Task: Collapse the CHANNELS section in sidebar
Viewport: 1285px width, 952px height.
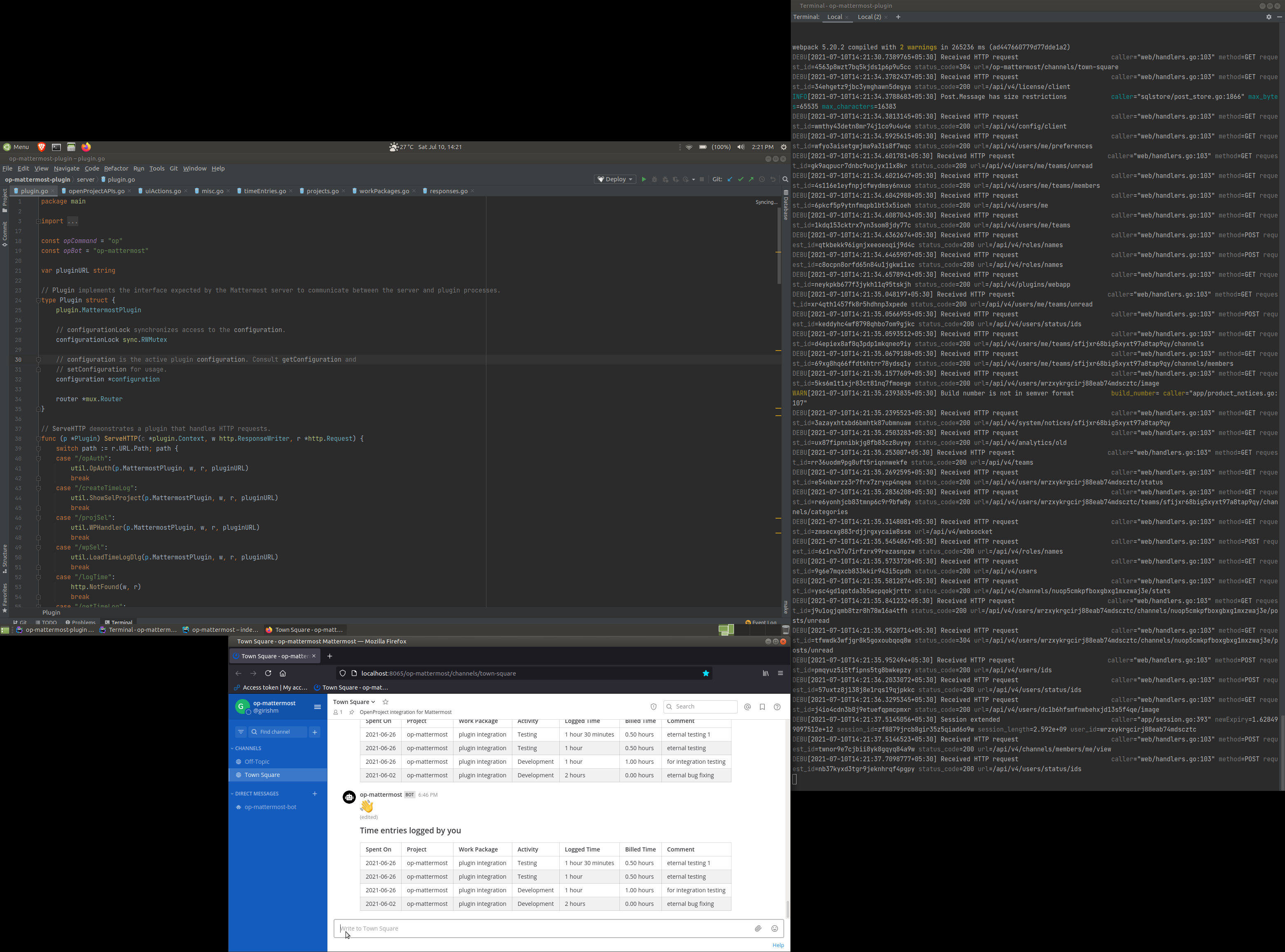Action: tap(246, 748)
